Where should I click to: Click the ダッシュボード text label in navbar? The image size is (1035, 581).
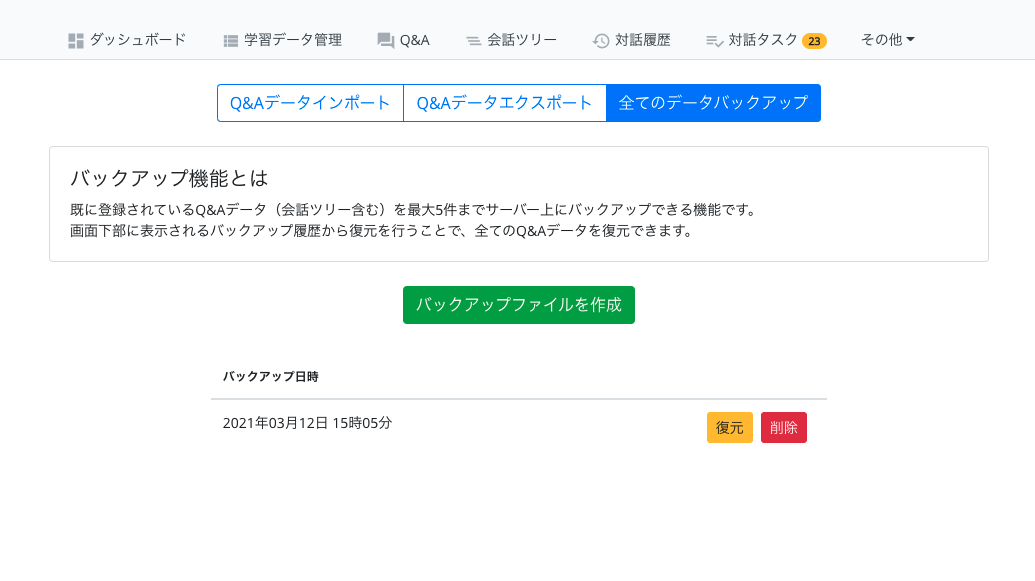[138, 40]
